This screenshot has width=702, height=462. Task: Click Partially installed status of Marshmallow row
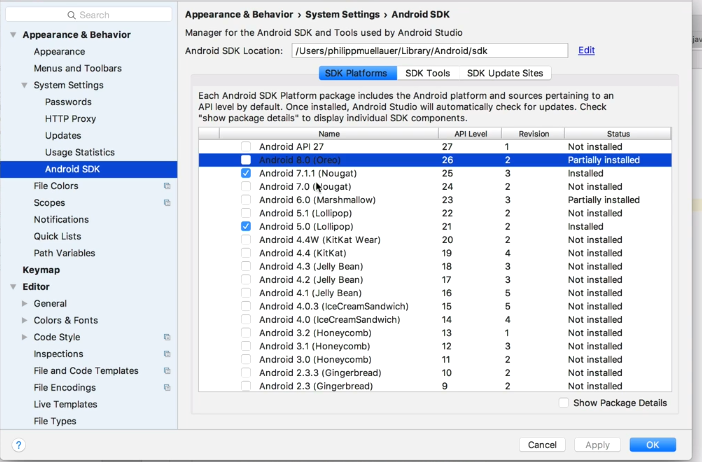[x=604, y=200]
